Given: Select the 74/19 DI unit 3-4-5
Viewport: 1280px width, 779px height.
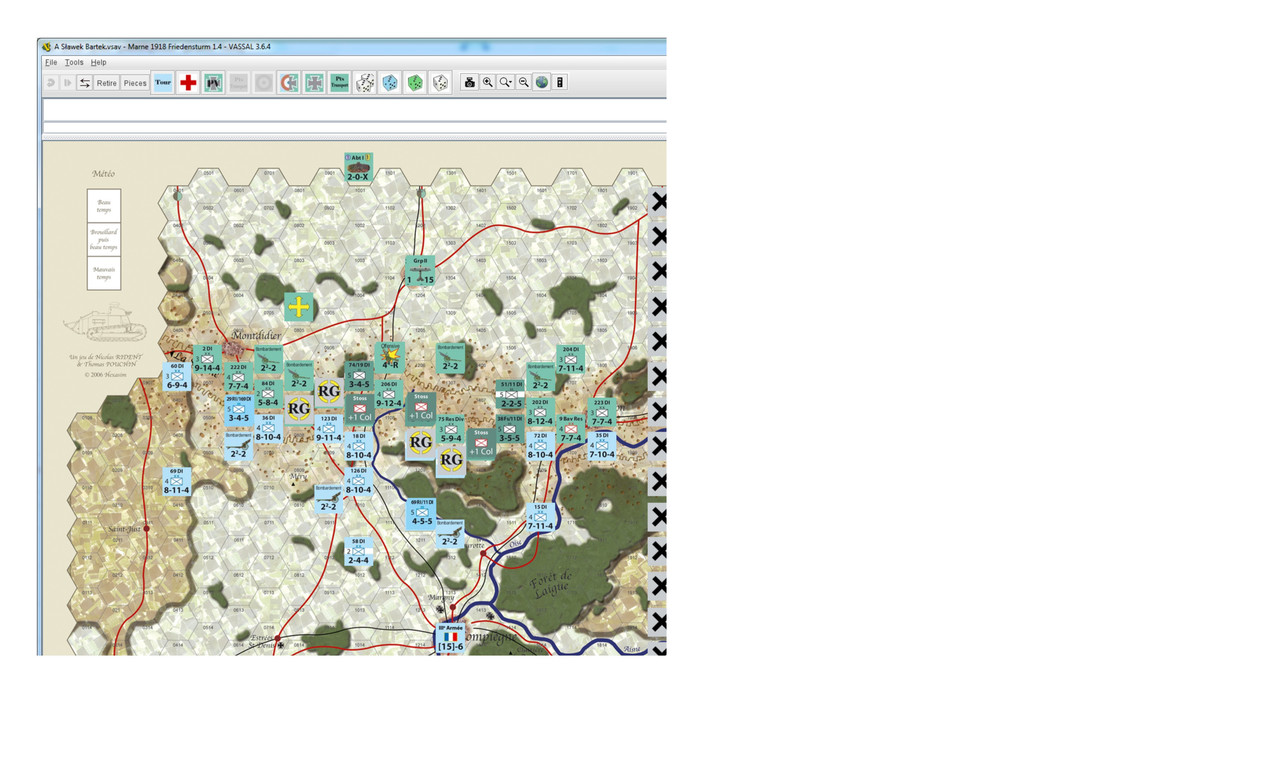Looking at the screenshot, I should coord(359,376).
